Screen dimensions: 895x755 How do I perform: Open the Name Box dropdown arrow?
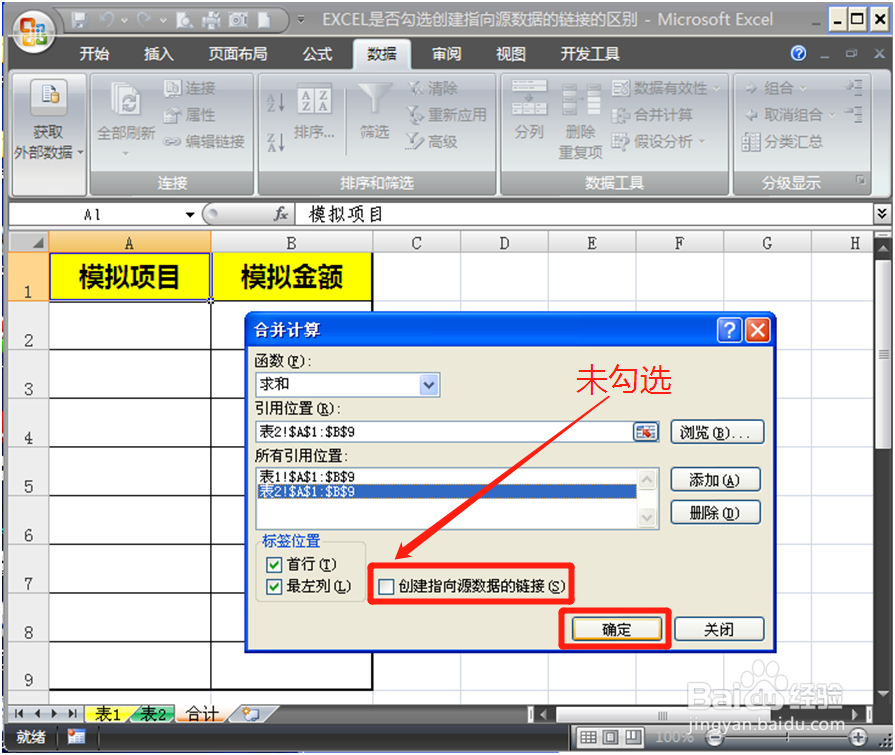tap(191, 213)
